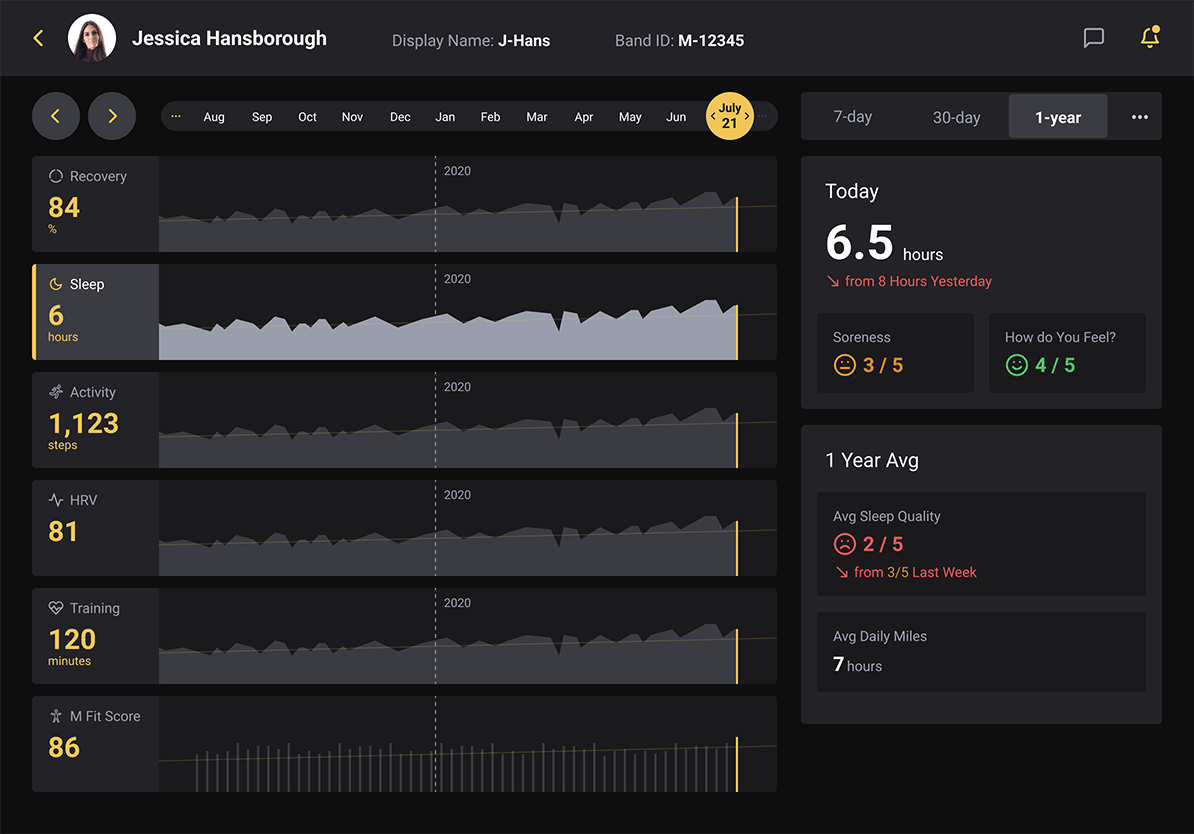Screen dimensions: 1194x834
Task: Open the three-dot more options menu
Action: [1139, 117]
